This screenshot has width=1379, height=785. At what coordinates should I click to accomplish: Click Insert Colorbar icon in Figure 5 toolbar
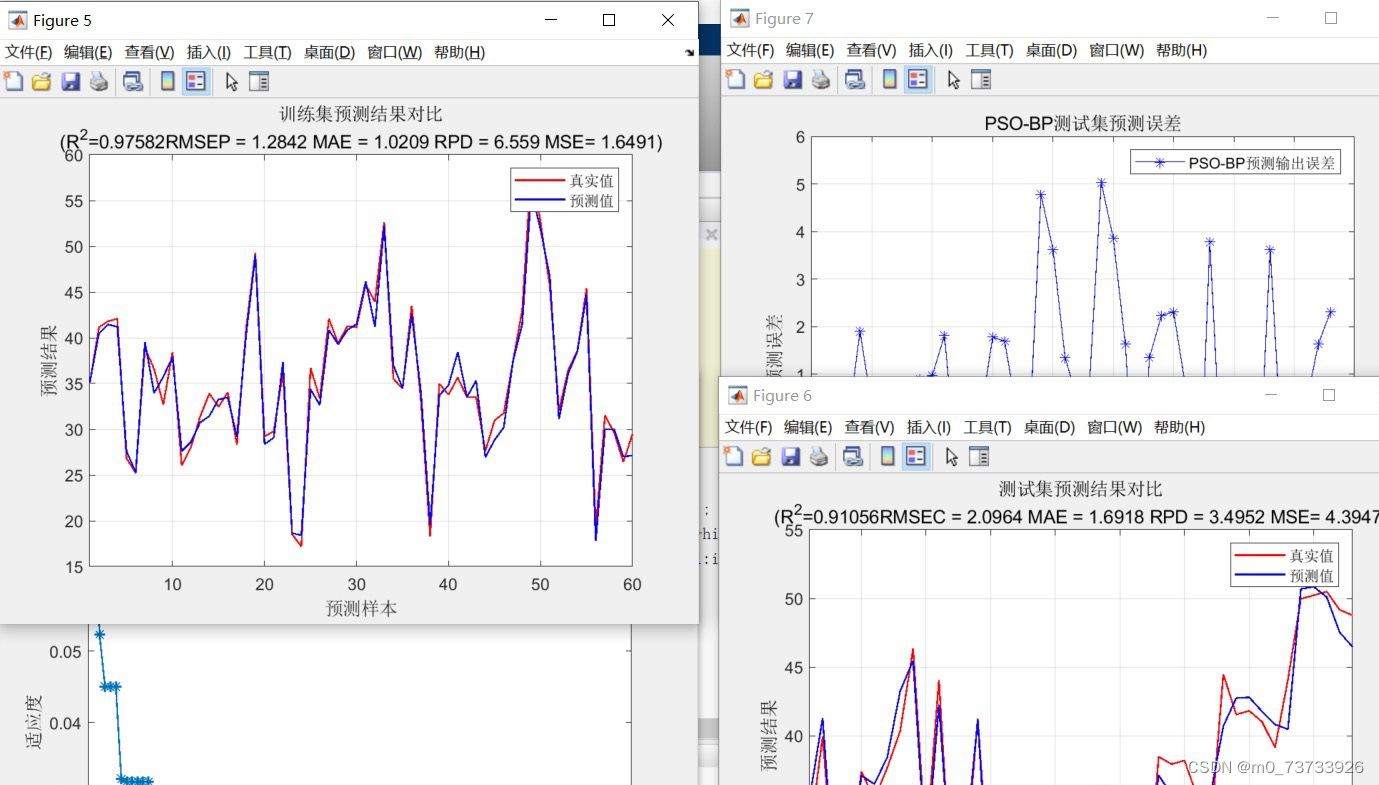167,81
